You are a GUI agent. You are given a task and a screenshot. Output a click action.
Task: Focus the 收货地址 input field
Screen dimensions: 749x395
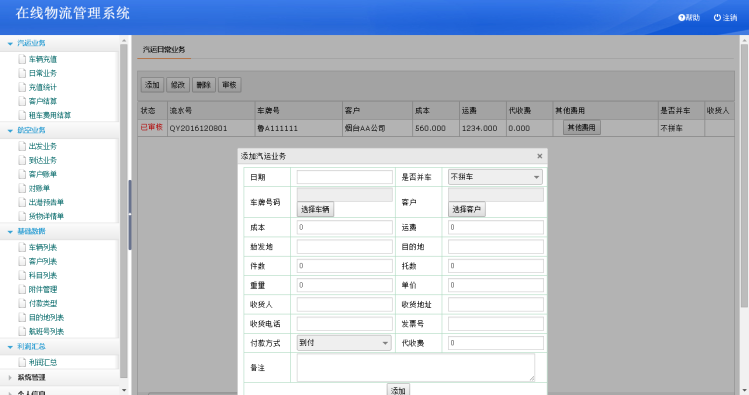(495, 304)
